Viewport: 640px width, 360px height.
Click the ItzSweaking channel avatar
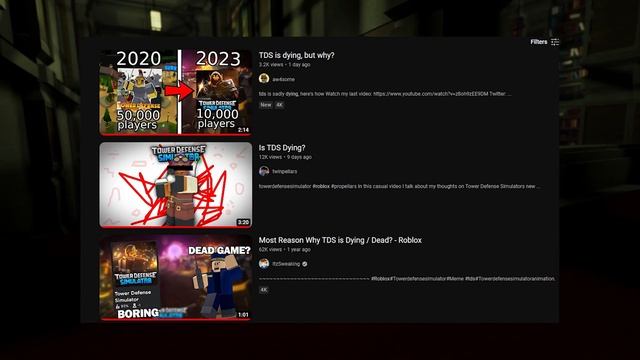[x=264, y=263]
